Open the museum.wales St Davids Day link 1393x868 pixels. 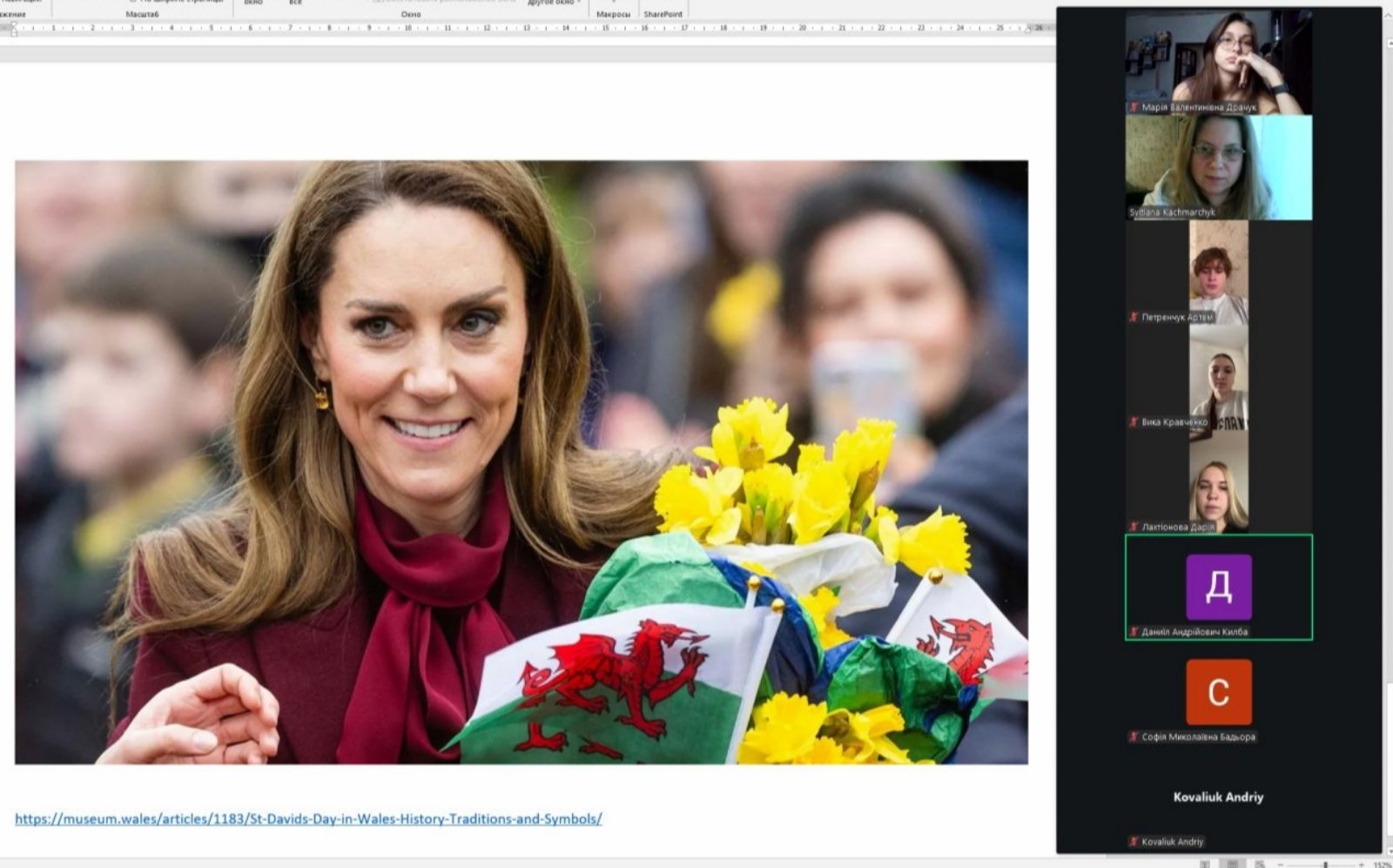coord(308,818)
